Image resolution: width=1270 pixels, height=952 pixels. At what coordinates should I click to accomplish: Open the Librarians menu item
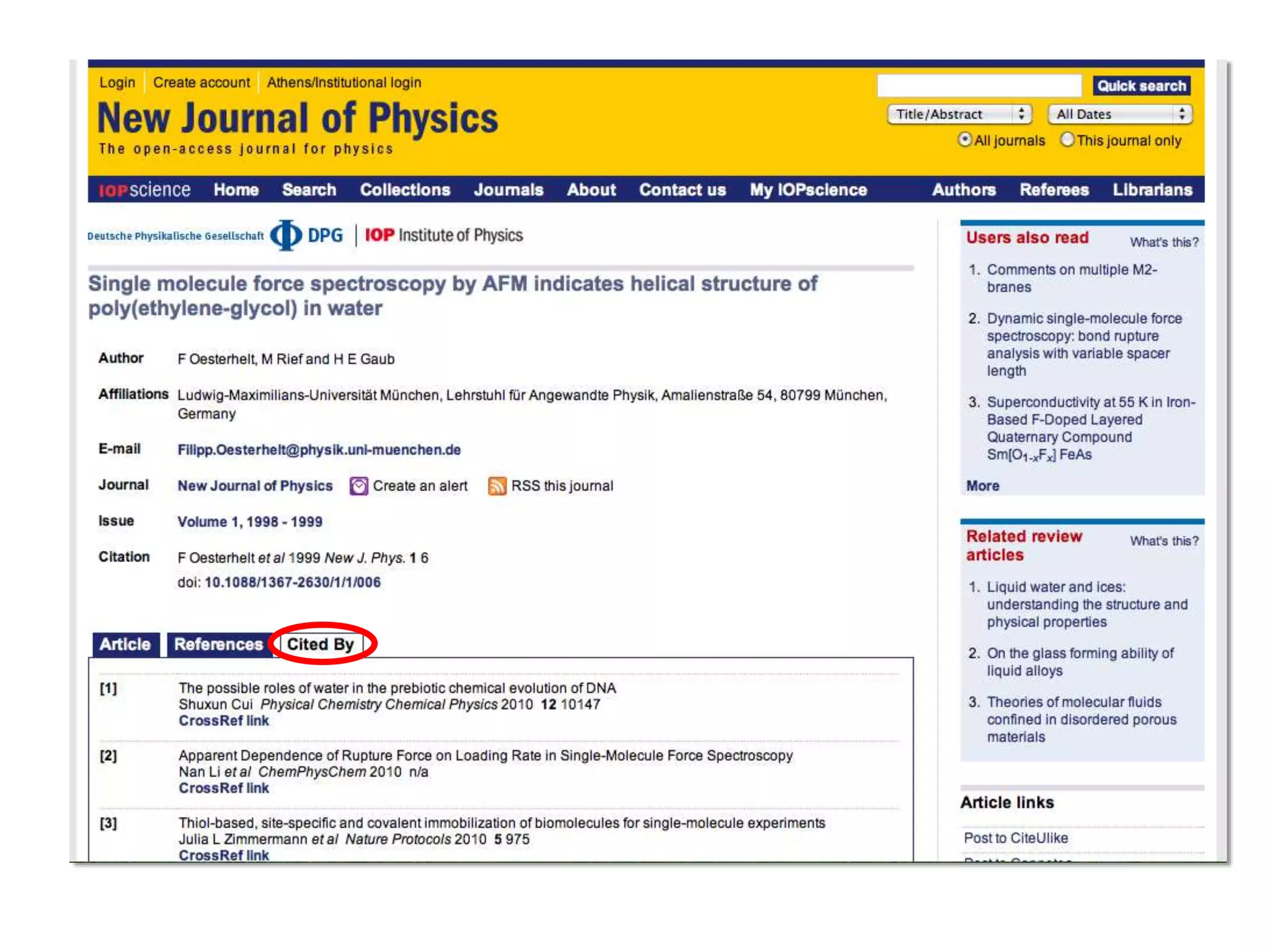(1152, 190)
